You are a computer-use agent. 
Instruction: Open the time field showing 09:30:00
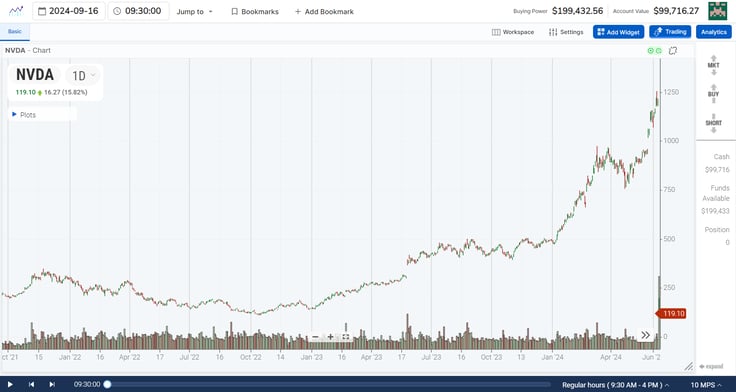point(138,11)
